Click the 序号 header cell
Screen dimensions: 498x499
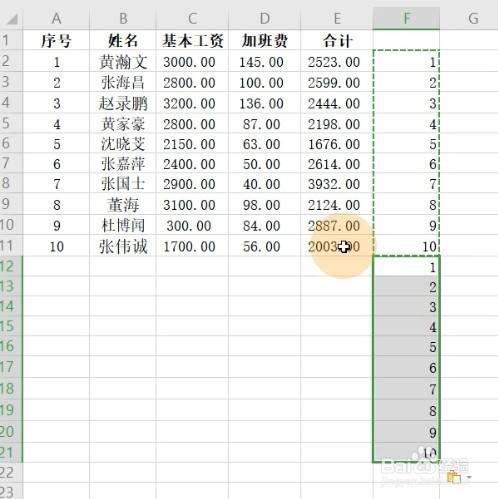pyautogui.click(x=56, y=41)
